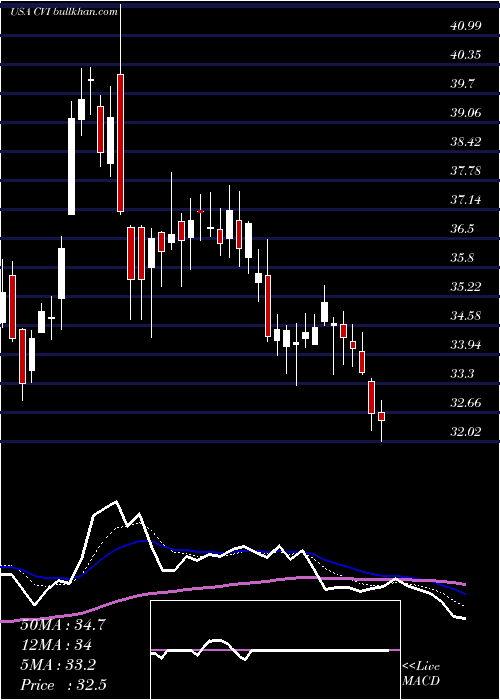
Task: Click the '12MA : 34' legend text
Action: click(56, 645)
